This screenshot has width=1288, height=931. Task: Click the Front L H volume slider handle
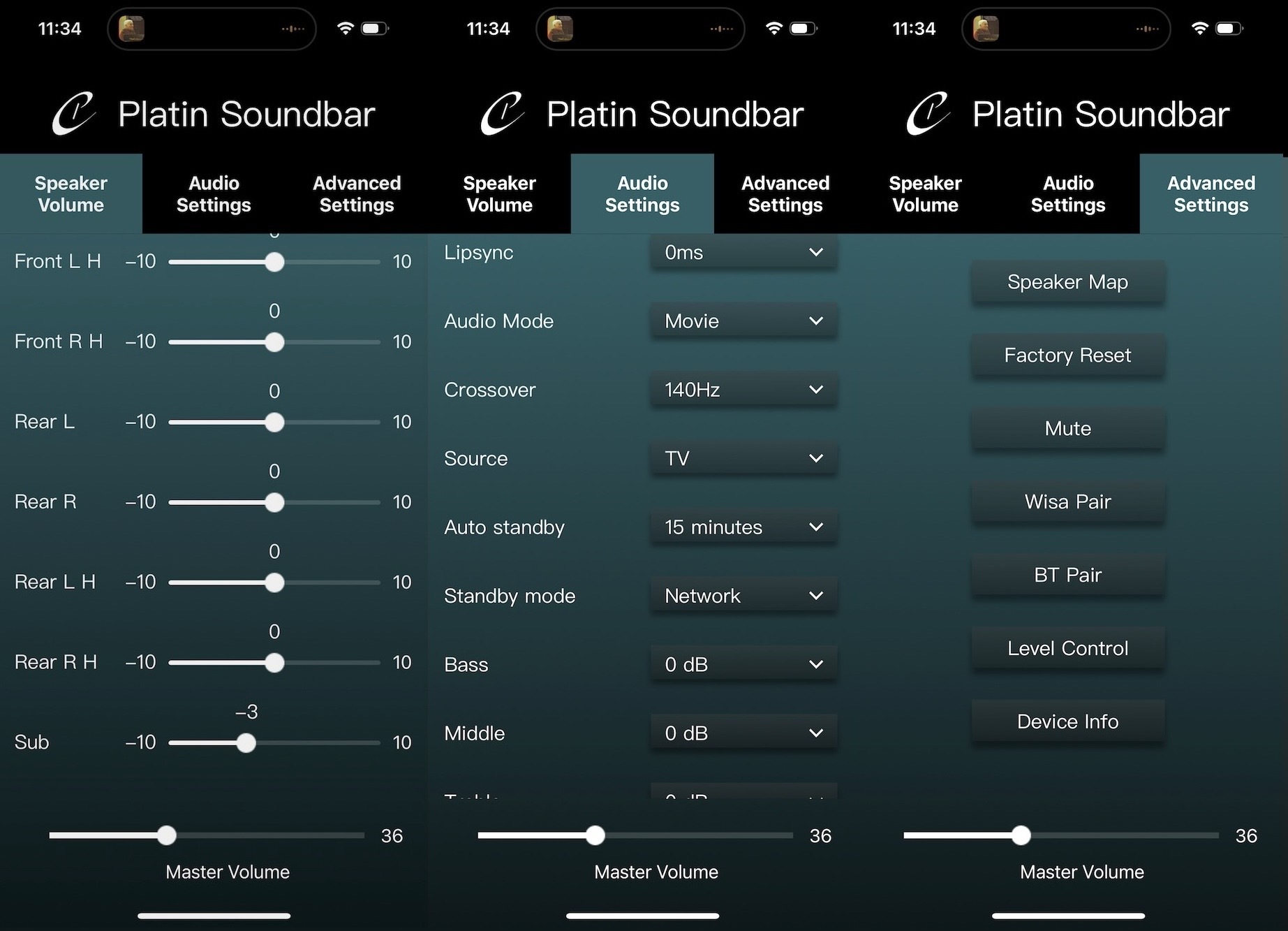coord(274,262)
